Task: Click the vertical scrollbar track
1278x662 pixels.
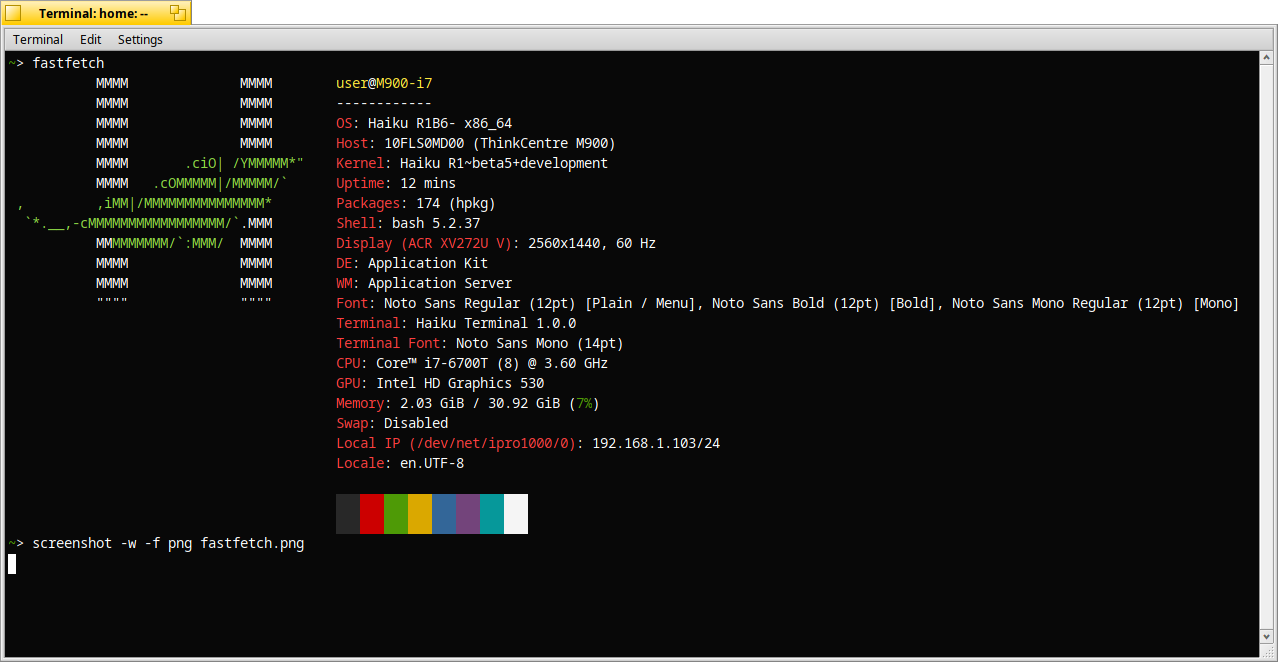Action: tap(1267, 348)
